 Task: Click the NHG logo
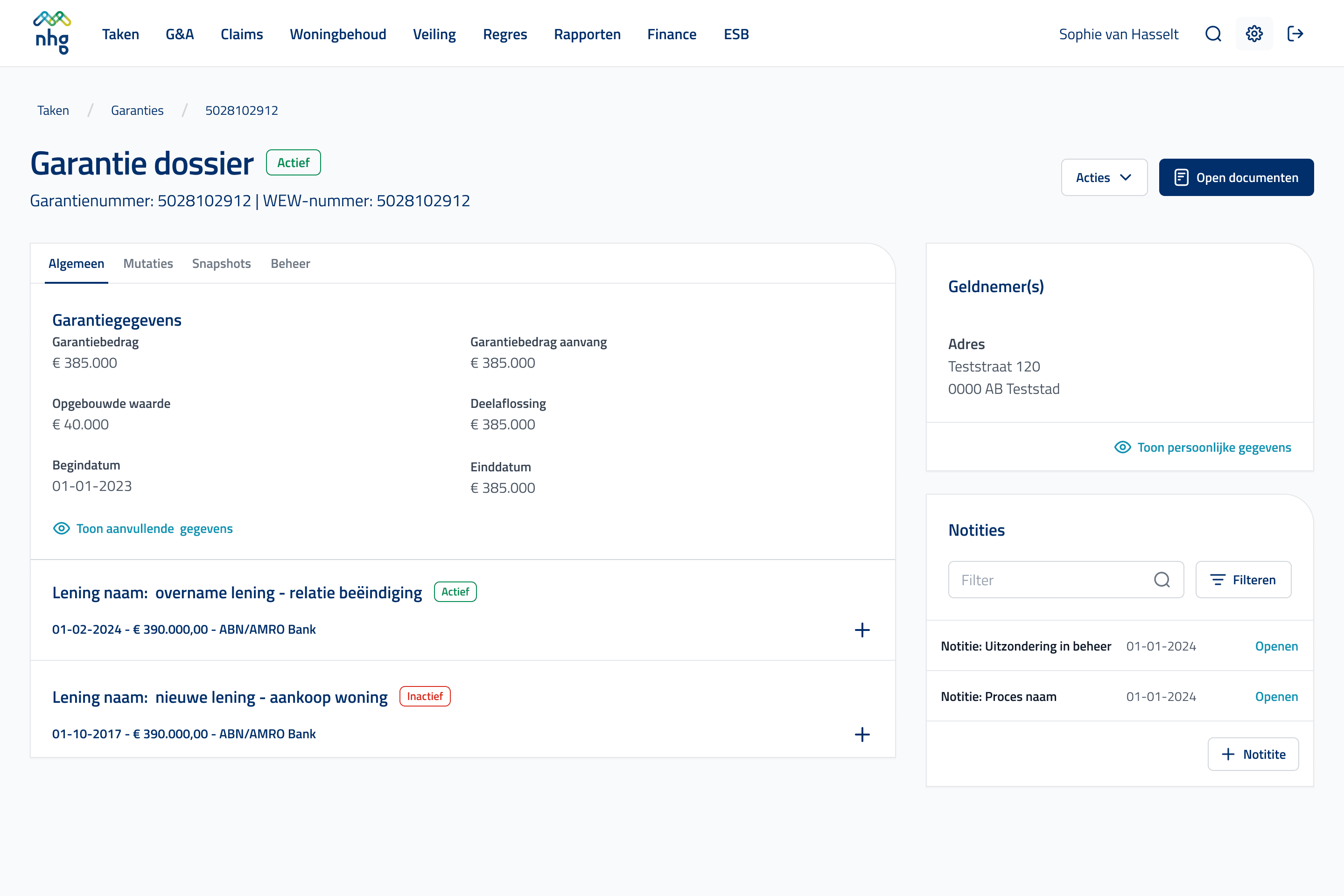(x=52, y=33)
